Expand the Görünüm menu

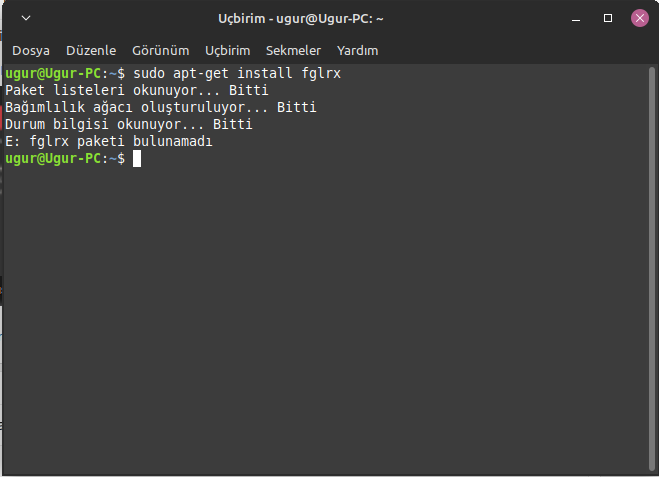click(160, 50)
